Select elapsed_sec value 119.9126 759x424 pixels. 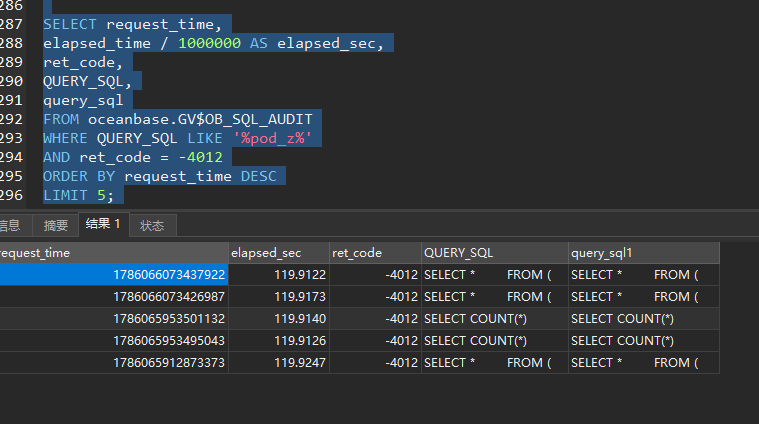[x=279, y=341]
